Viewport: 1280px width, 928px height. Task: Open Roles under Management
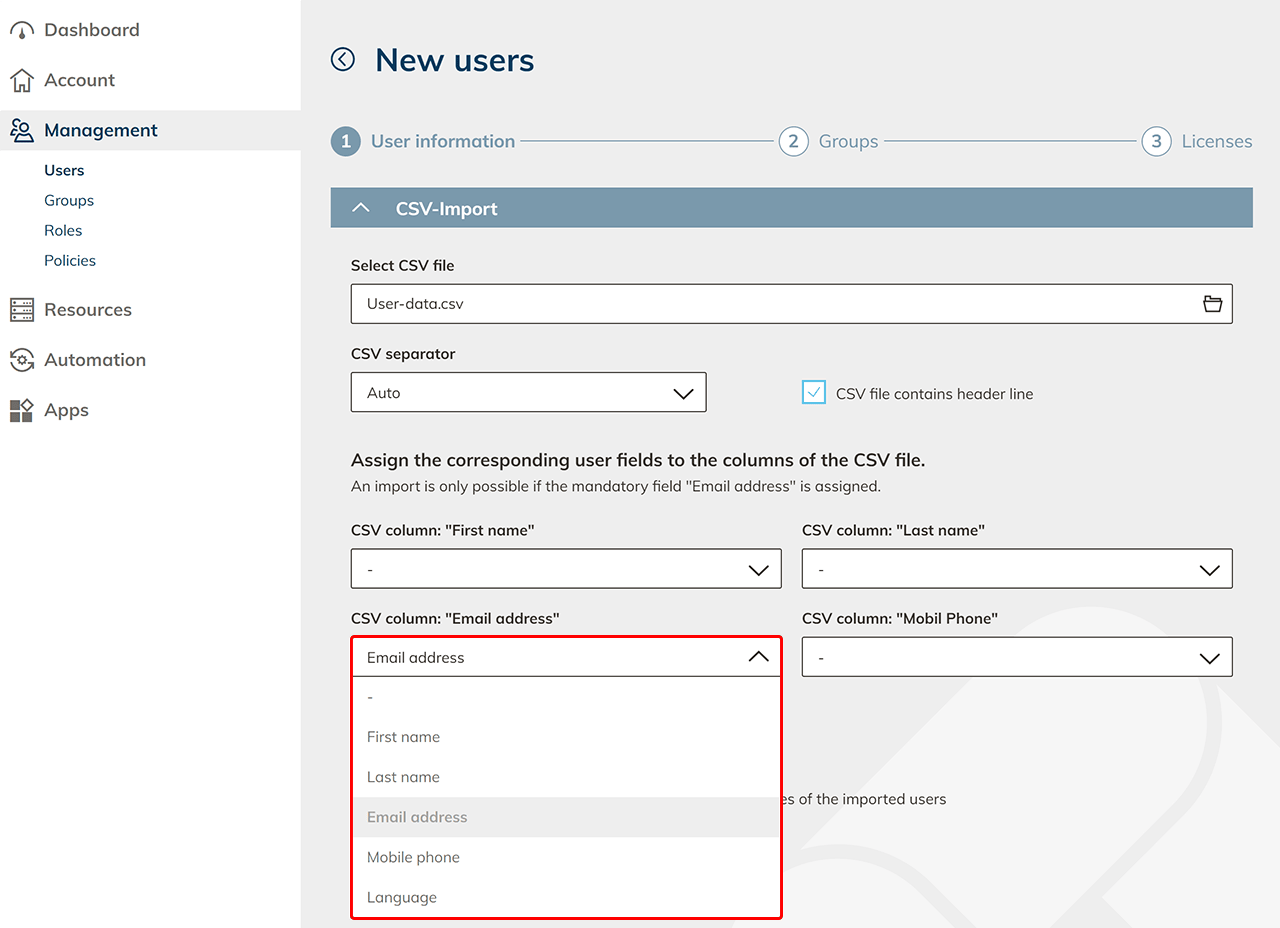coord(63,230)
